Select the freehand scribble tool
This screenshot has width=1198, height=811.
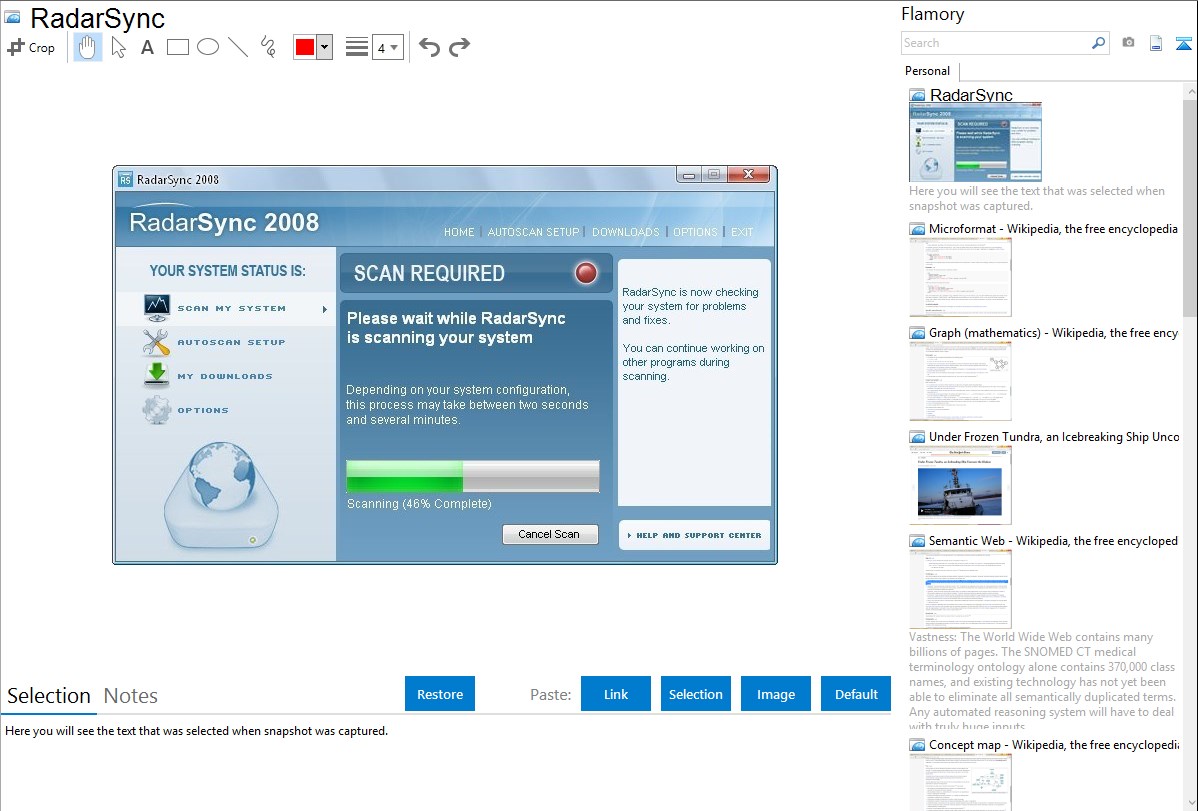[268, 47]
